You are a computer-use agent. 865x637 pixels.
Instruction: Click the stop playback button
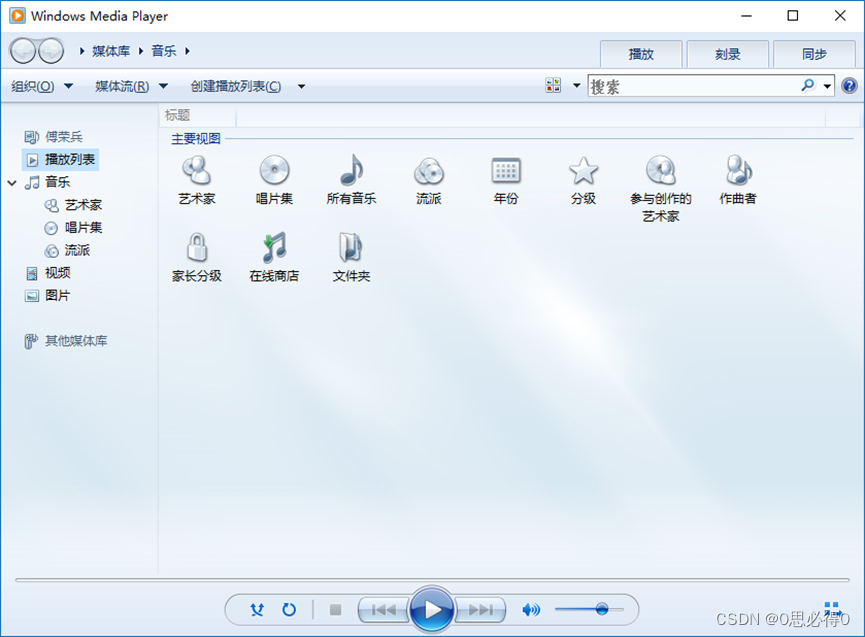pos(335,609)
